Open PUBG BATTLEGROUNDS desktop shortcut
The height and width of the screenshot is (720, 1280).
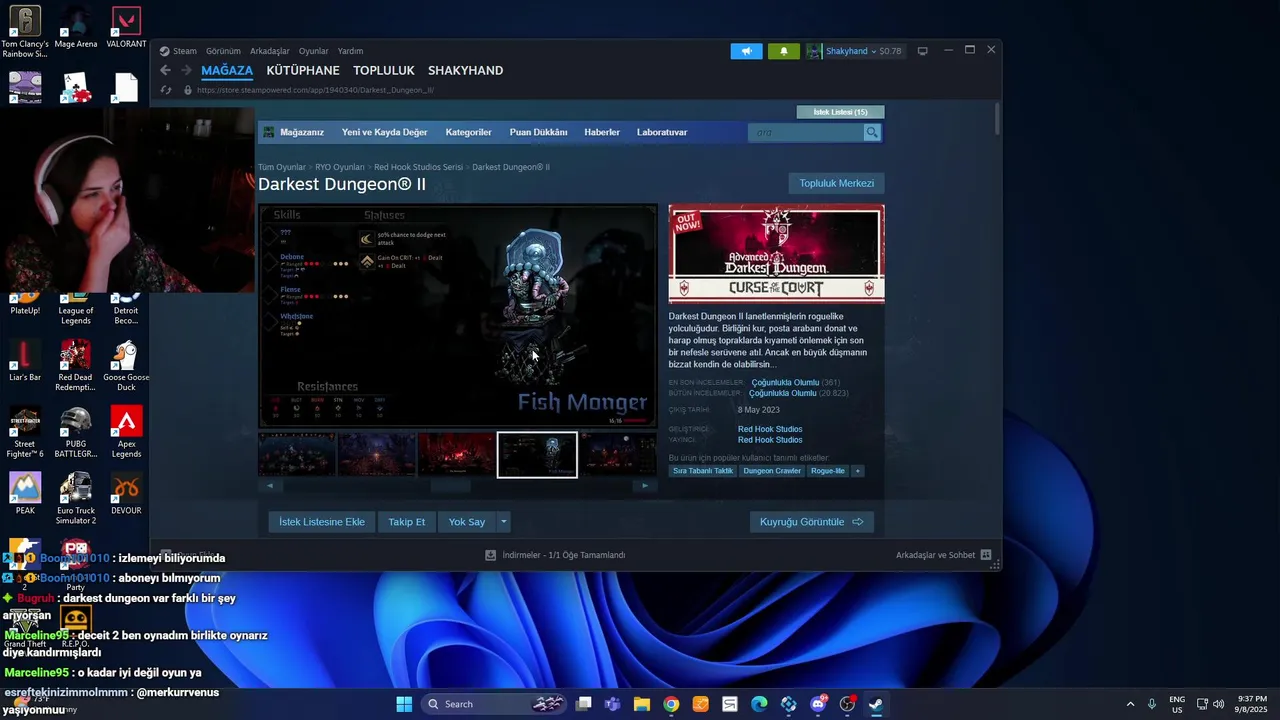coord(76,432)
